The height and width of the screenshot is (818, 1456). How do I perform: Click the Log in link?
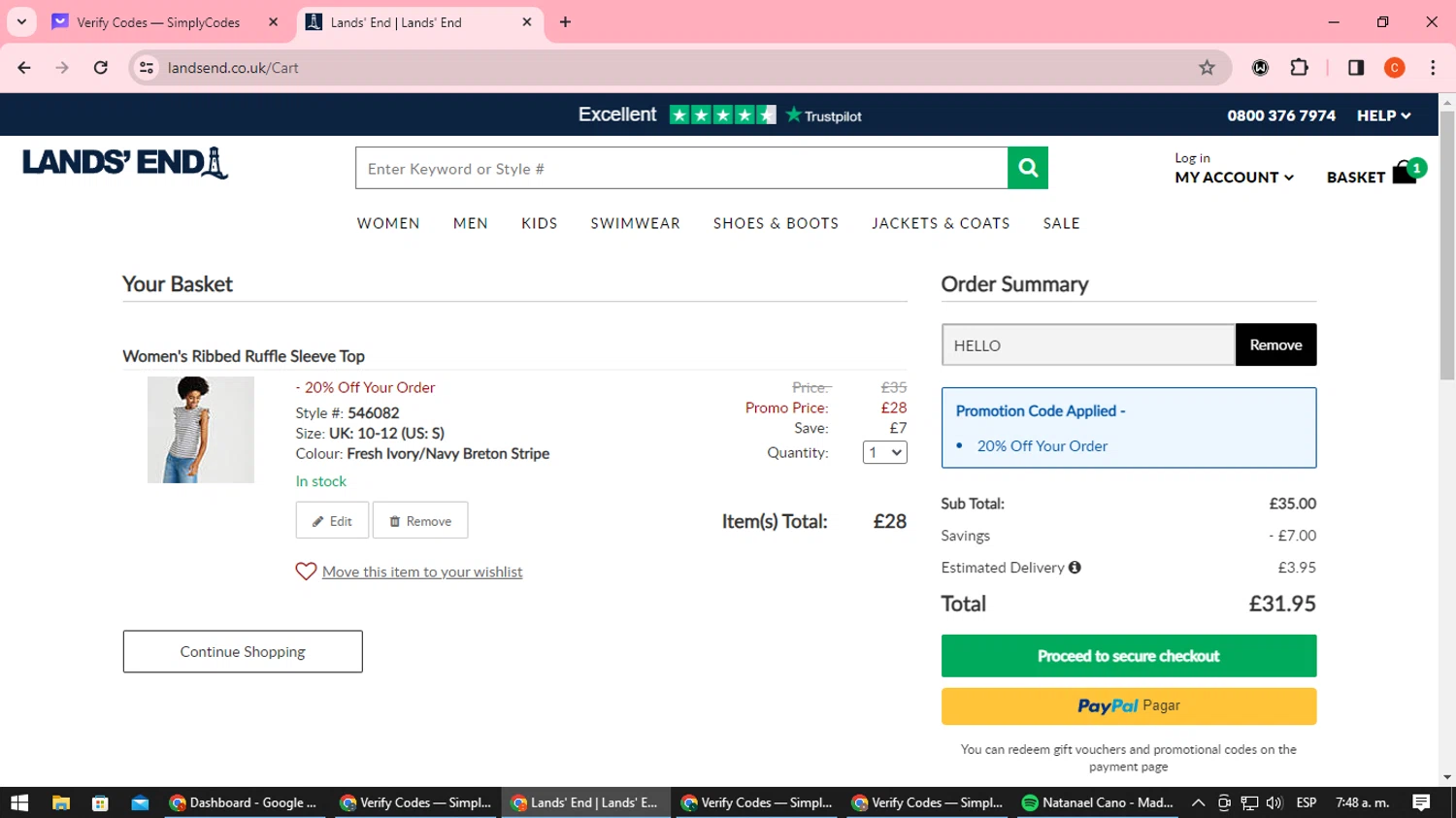(x=1192, y=158)
